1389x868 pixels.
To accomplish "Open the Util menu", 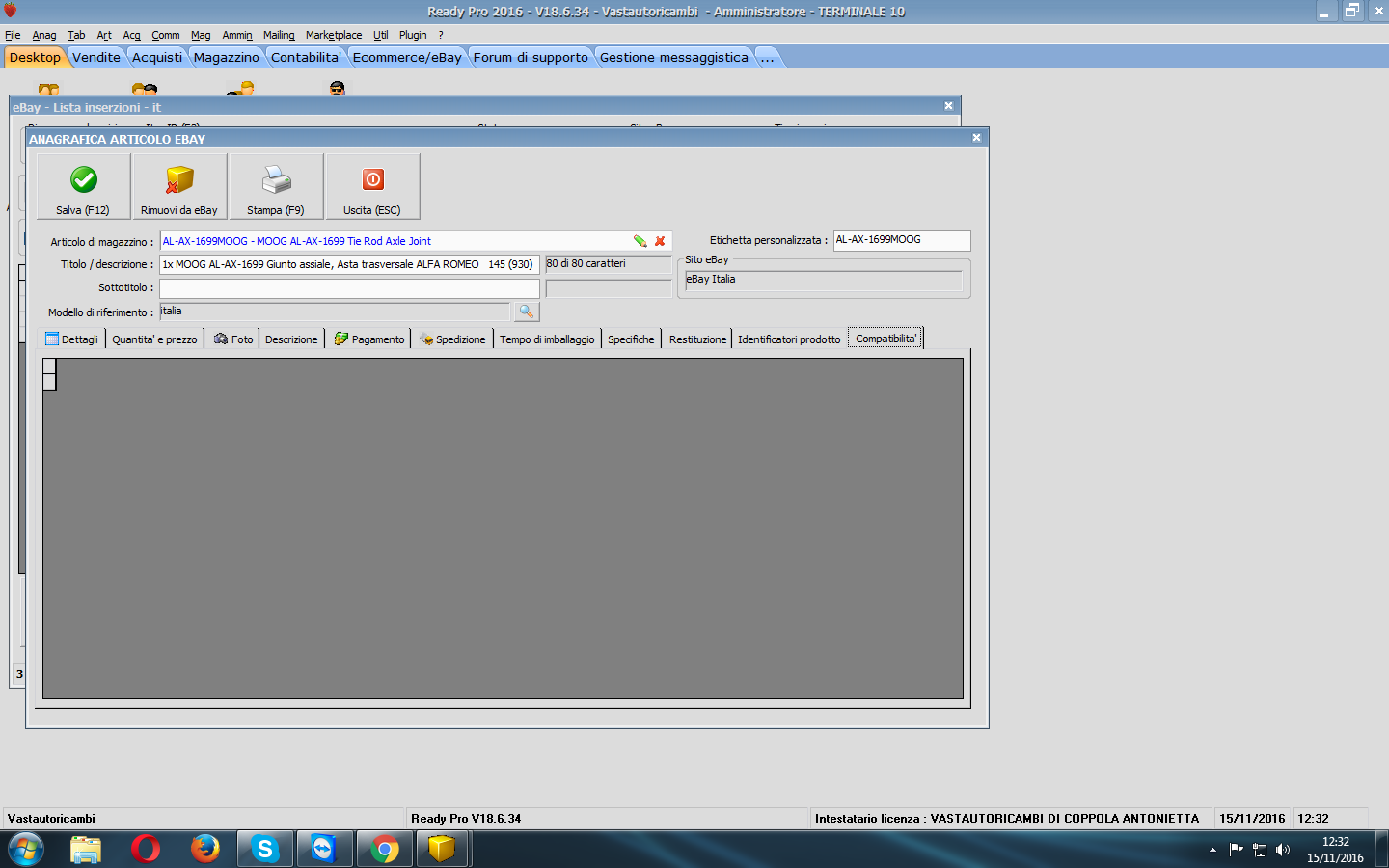I will [381, 35].
